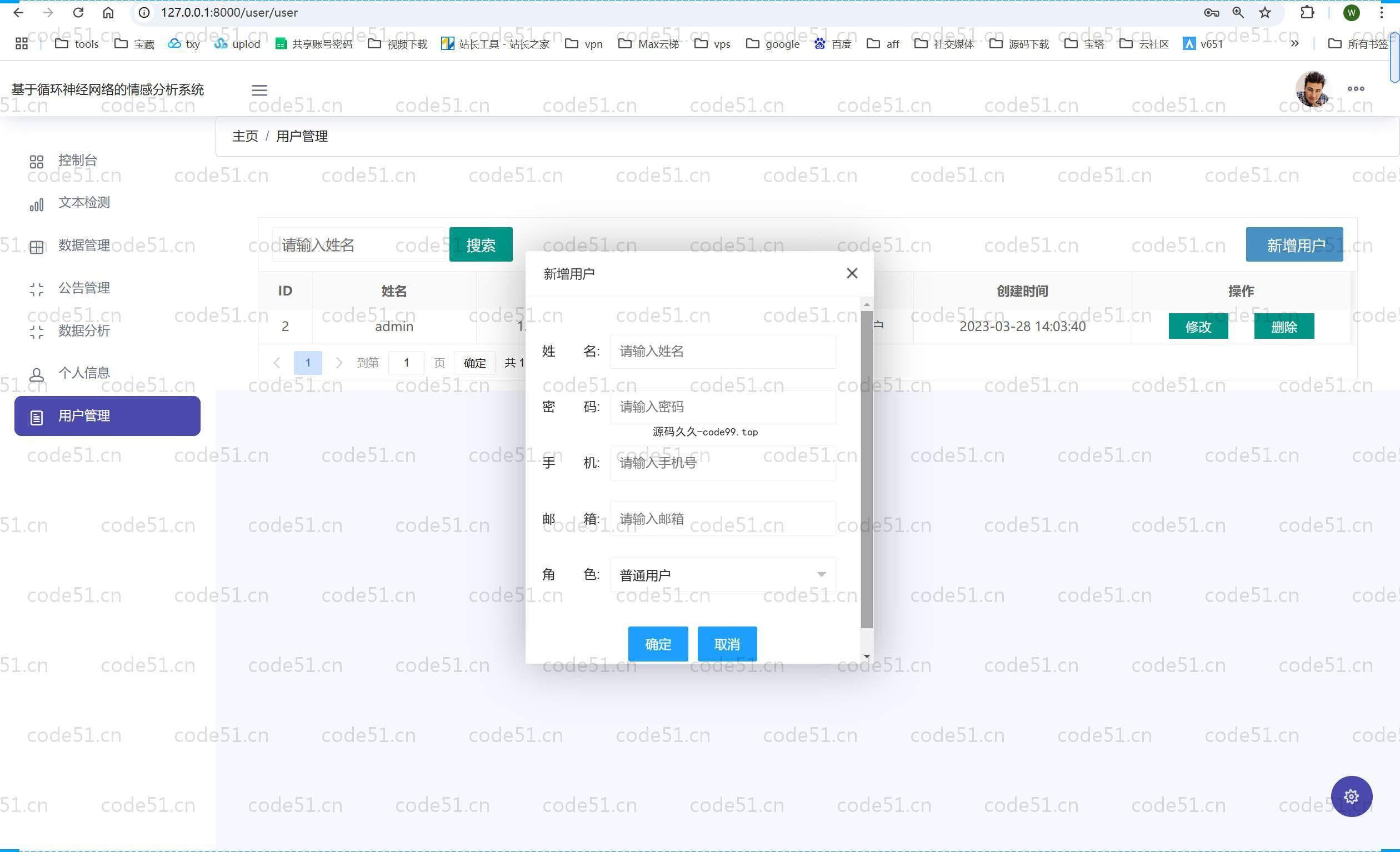Go to the browser home icon
The width and height of the screenshot is (1400, 852).
108,12
